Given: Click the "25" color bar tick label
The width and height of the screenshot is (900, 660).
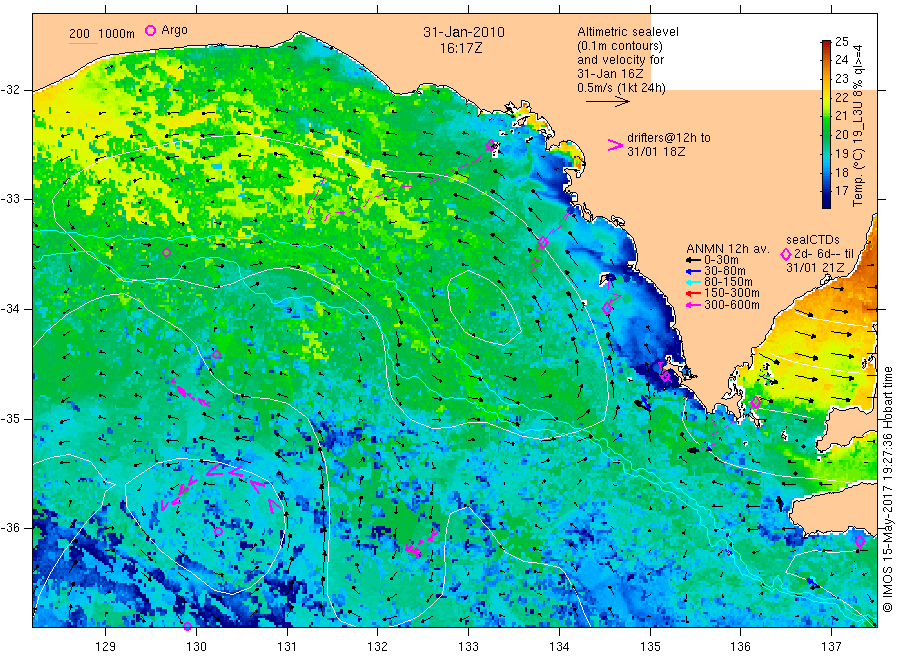Looking at the screenshot, I should coord(841,41).
